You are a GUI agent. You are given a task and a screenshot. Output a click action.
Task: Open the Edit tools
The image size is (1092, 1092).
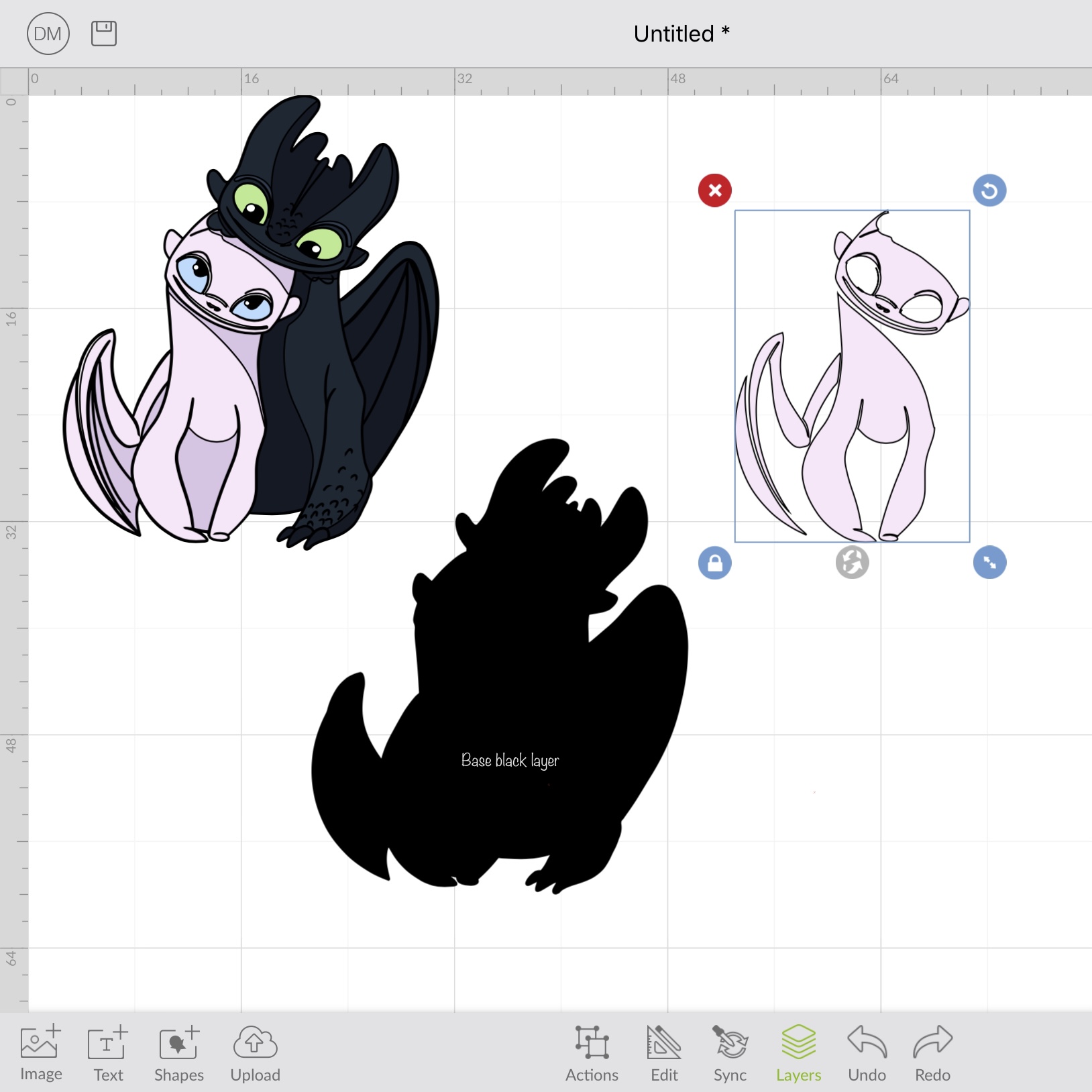[663, 1053]
